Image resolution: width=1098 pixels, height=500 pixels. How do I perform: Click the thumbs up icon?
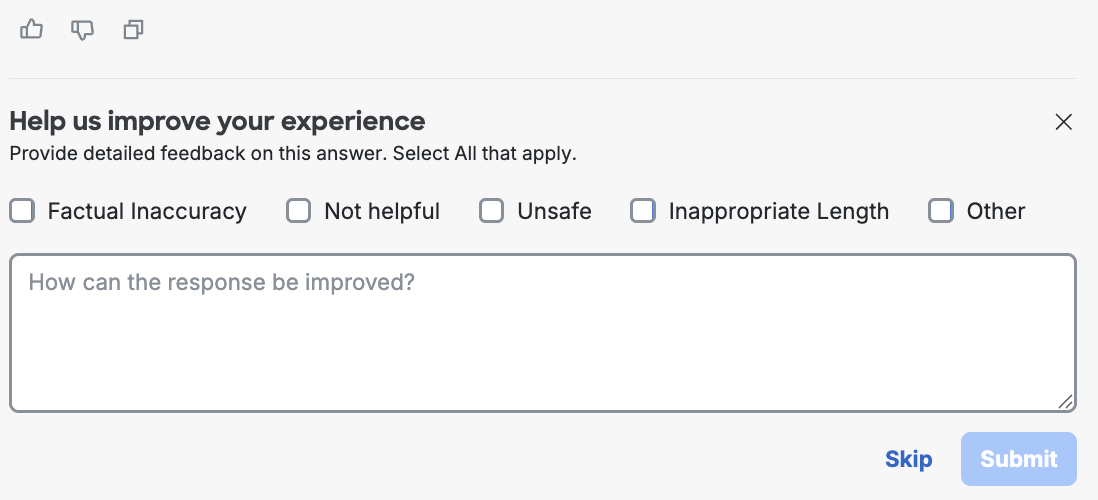pyautogui.click(x=32, y=30)
